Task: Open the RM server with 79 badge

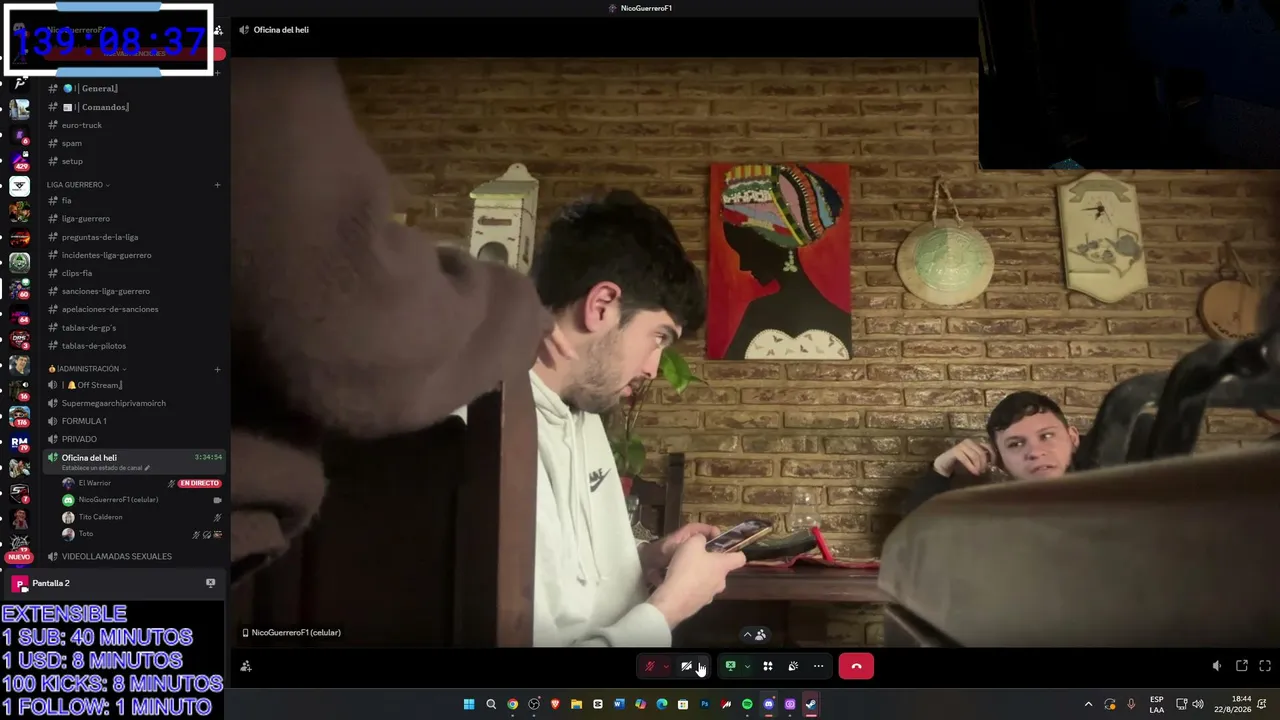Action: click(x=19, y=442)
